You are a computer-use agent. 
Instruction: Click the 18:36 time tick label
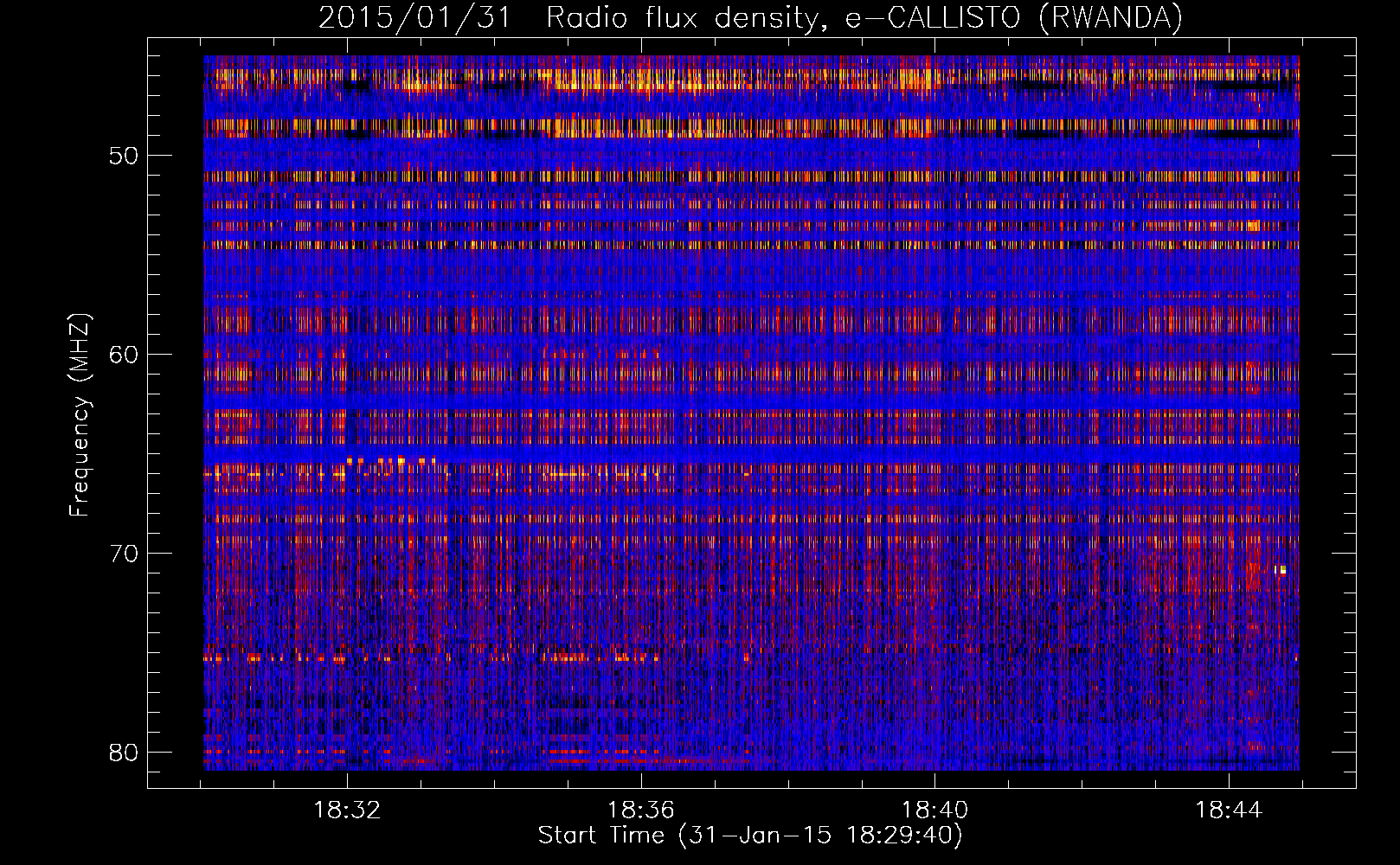[x=640, y=811]
